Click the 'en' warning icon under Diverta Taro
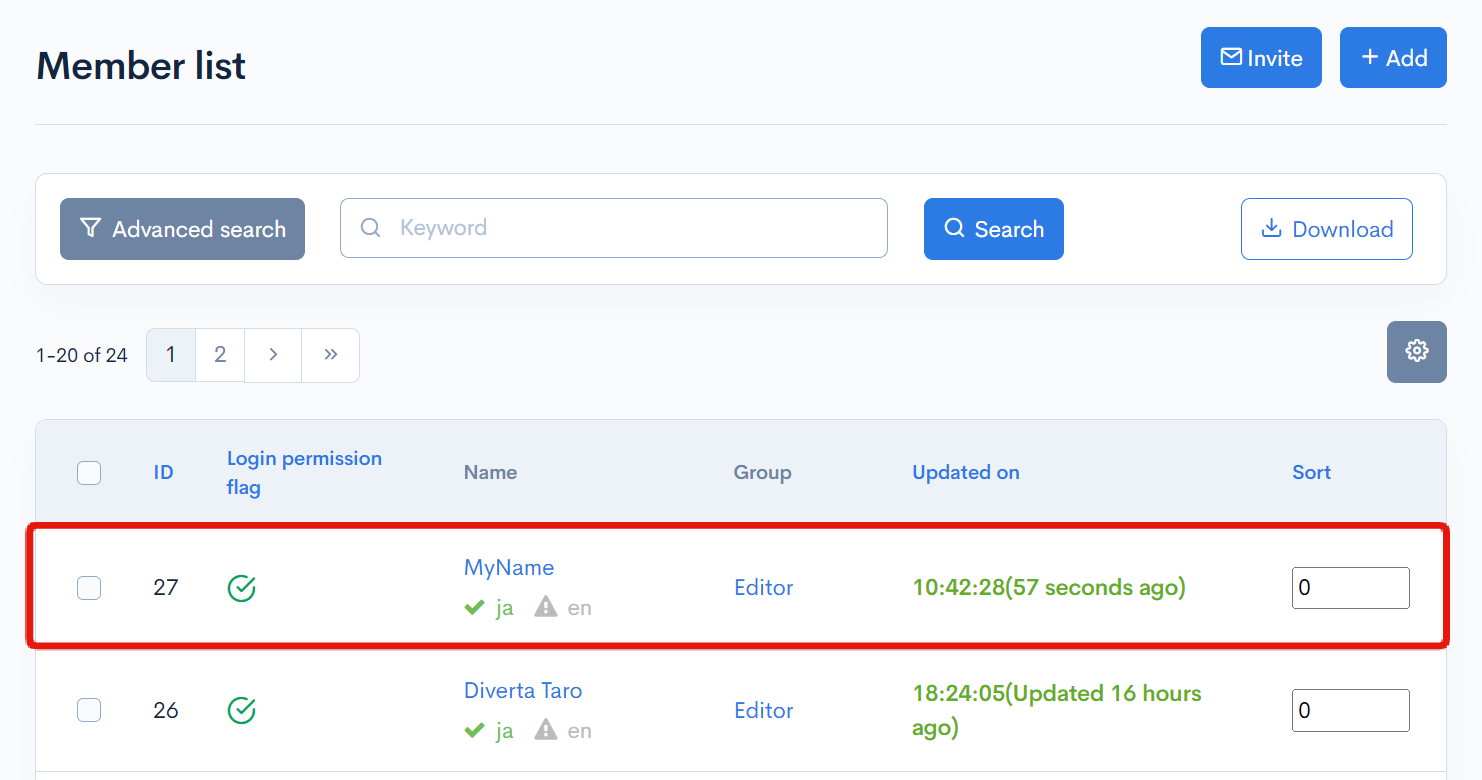 point(546,730)
